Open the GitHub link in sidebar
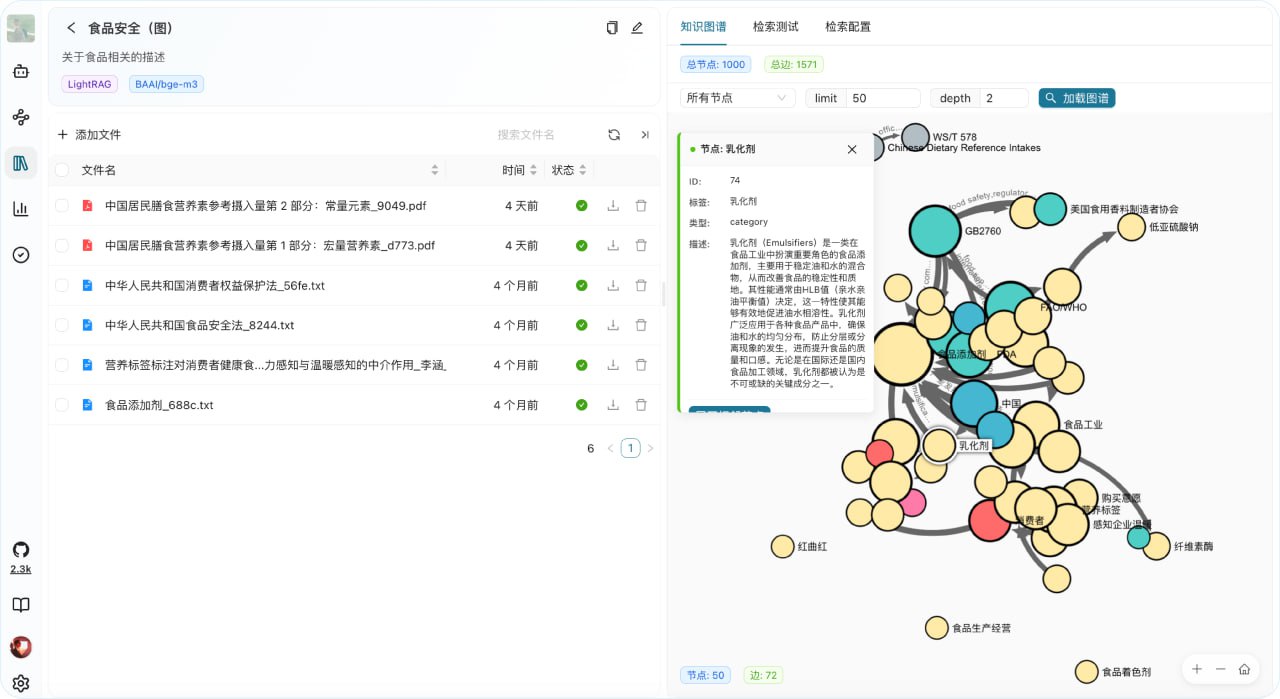1280x699 pixels. point(21,550)
